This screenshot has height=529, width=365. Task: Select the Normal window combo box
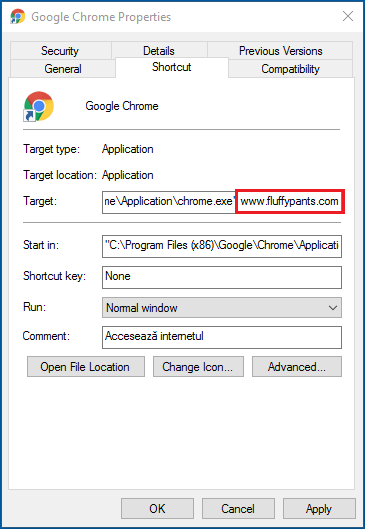pos(222,308)
